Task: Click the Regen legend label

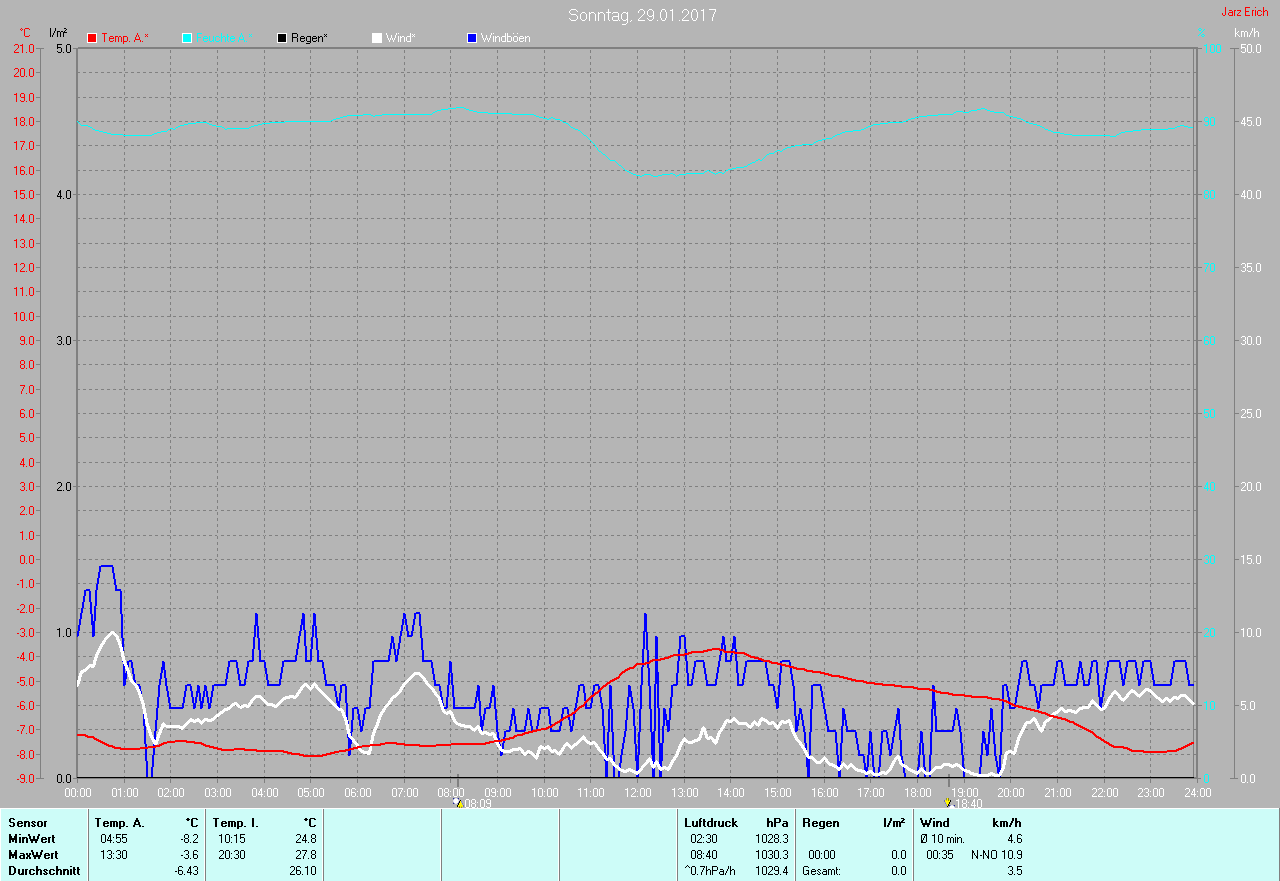Action: tap(310, 38)
